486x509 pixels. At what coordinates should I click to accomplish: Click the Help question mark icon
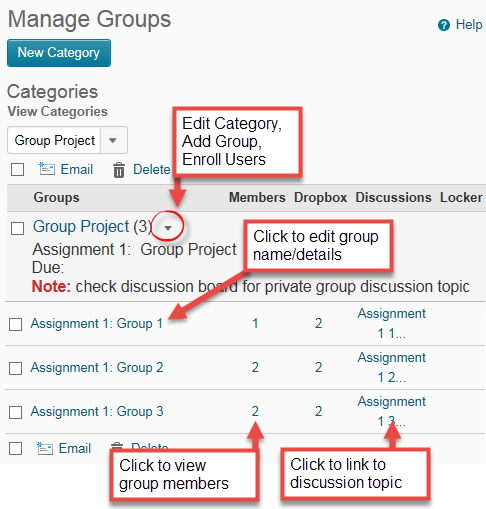[x=444, y=25]
